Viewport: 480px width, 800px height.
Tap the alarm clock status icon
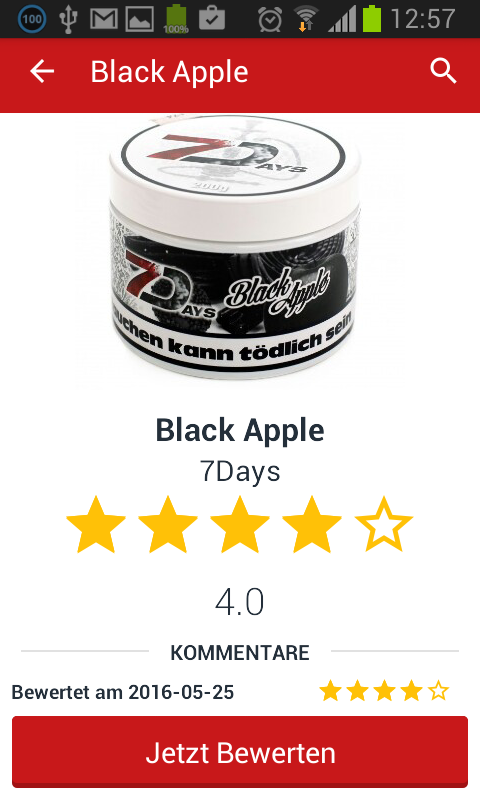(x=269, y=19)
